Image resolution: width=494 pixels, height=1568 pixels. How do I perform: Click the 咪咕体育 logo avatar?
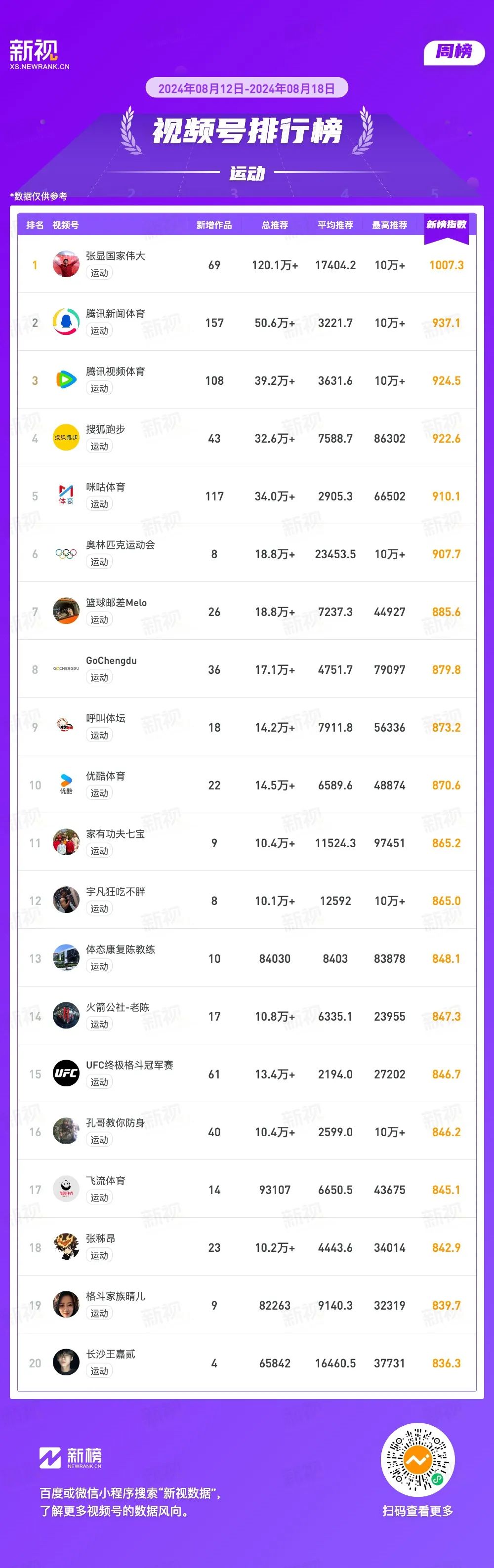point(66,495)
